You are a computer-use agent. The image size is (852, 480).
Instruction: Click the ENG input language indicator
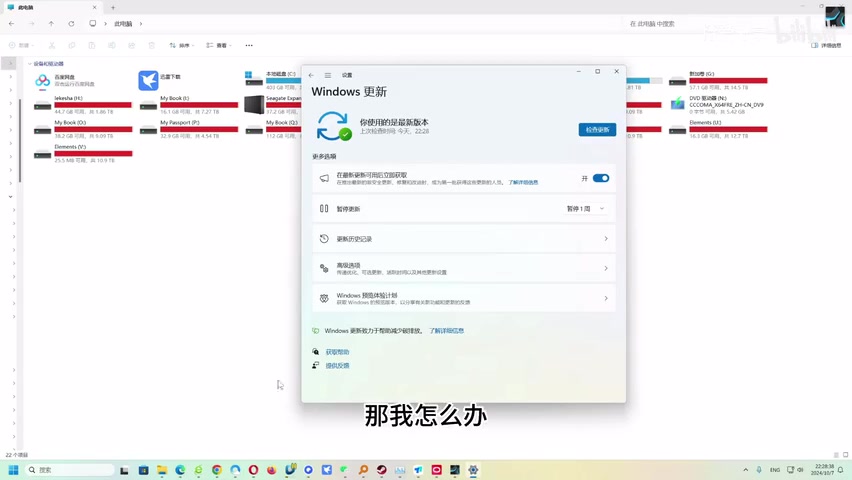tap(775, 470)
